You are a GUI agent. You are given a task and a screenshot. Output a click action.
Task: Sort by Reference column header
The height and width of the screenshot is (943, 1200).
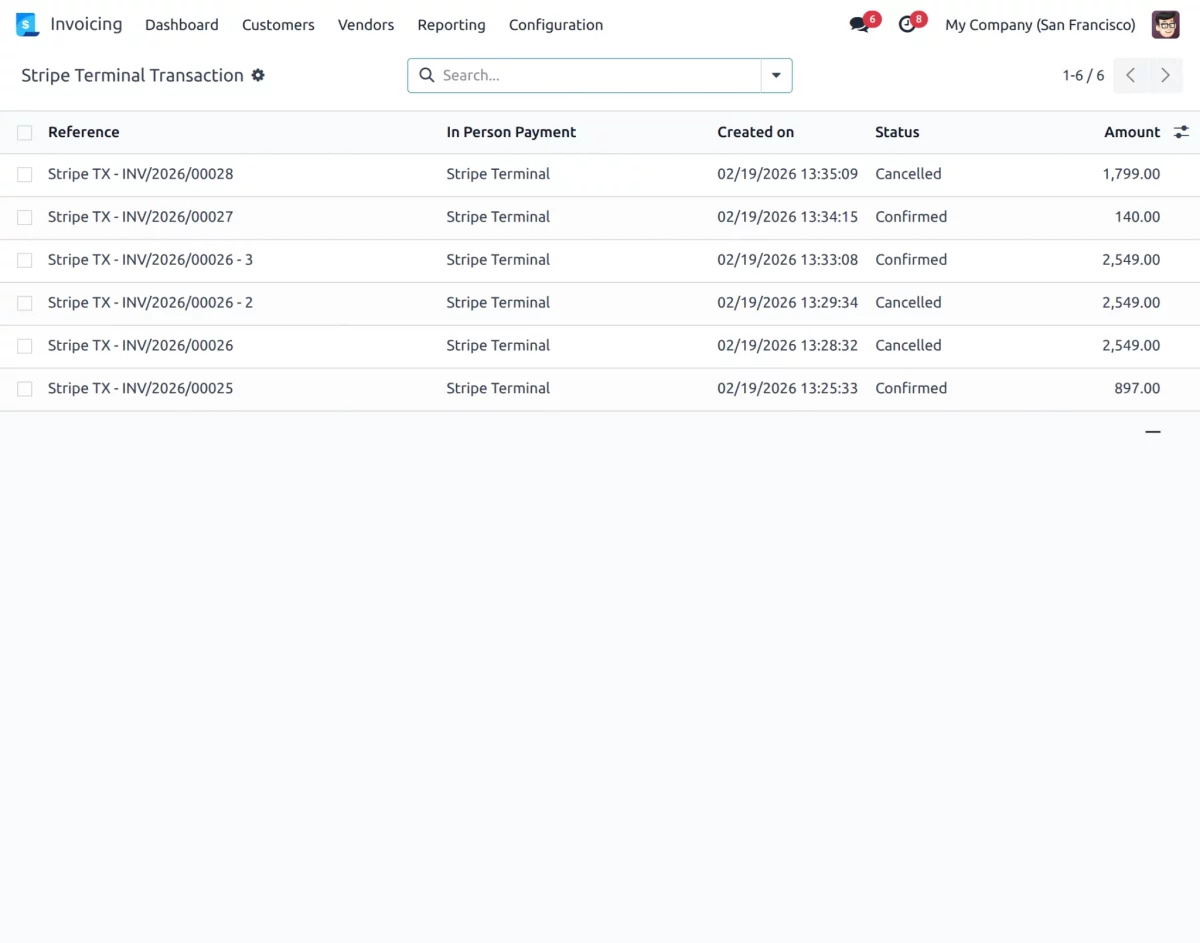coord(84,132)
